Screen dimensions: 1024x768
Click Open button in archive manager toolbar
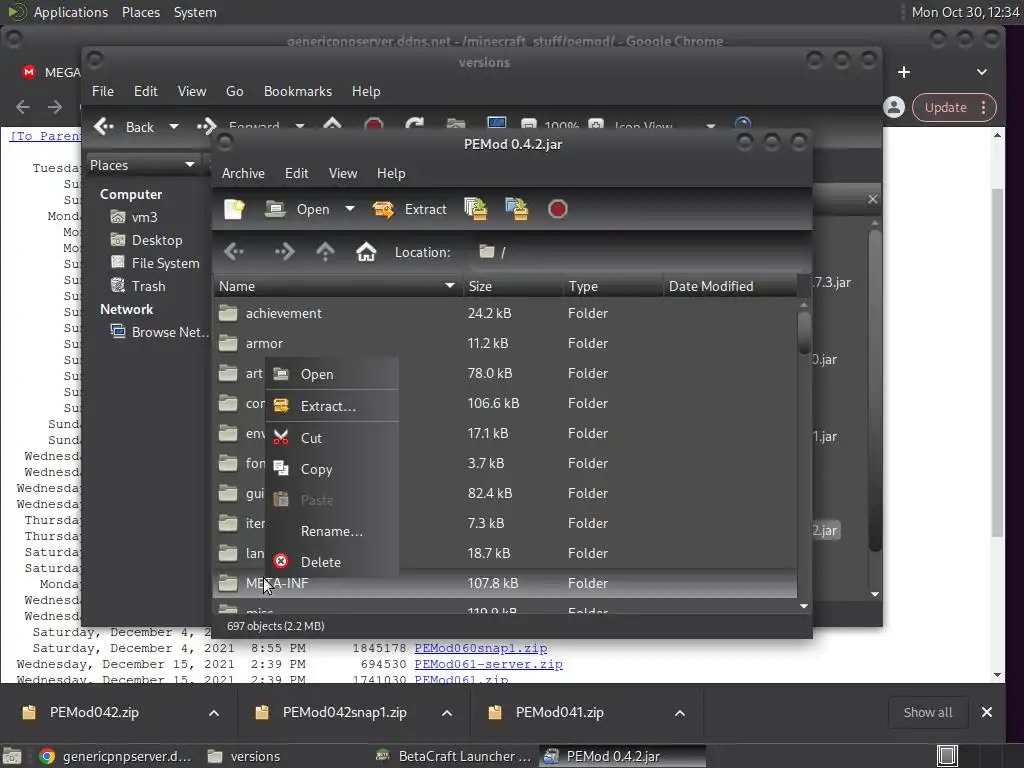(297, 209)
